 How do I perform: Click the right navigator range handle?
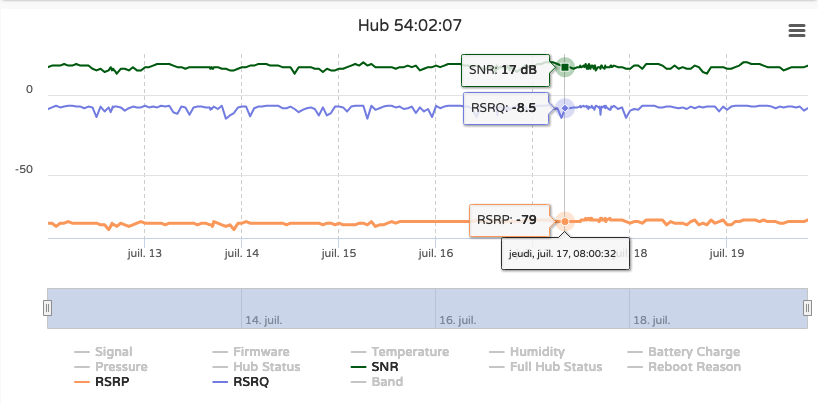807,308
